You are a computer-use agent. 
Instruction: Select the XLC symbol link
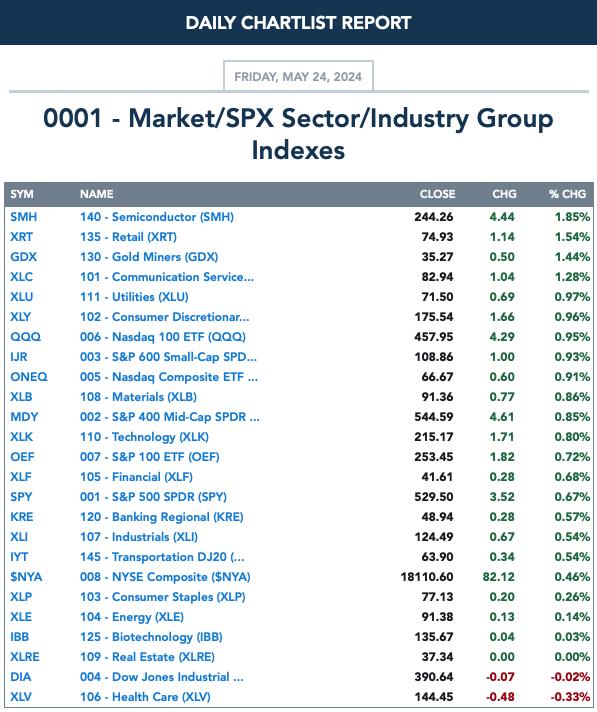21,277
